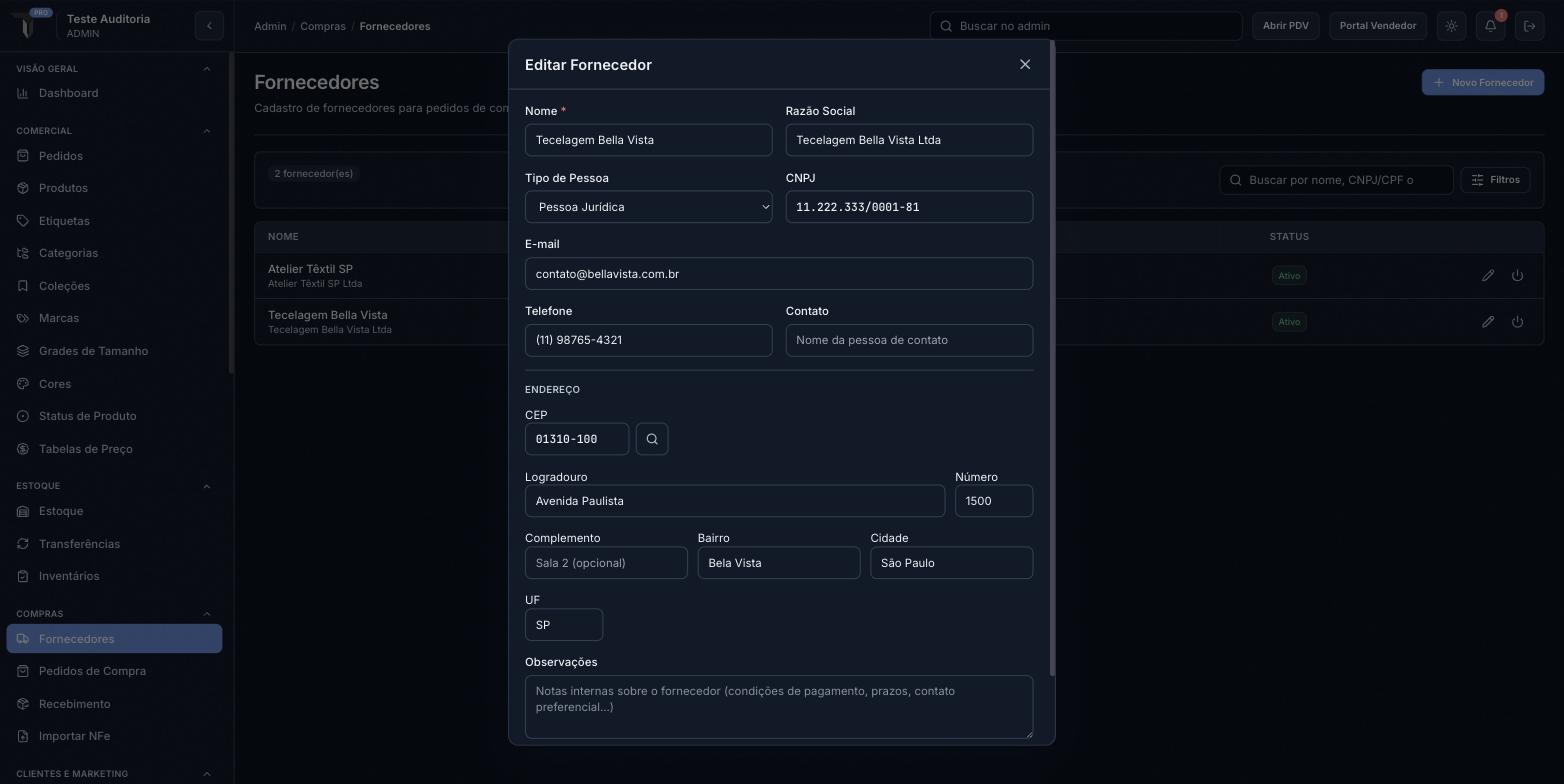Click the Inventários clipboard icon
The width and height of the screenshot is (1564, 784).
[23, 576]
